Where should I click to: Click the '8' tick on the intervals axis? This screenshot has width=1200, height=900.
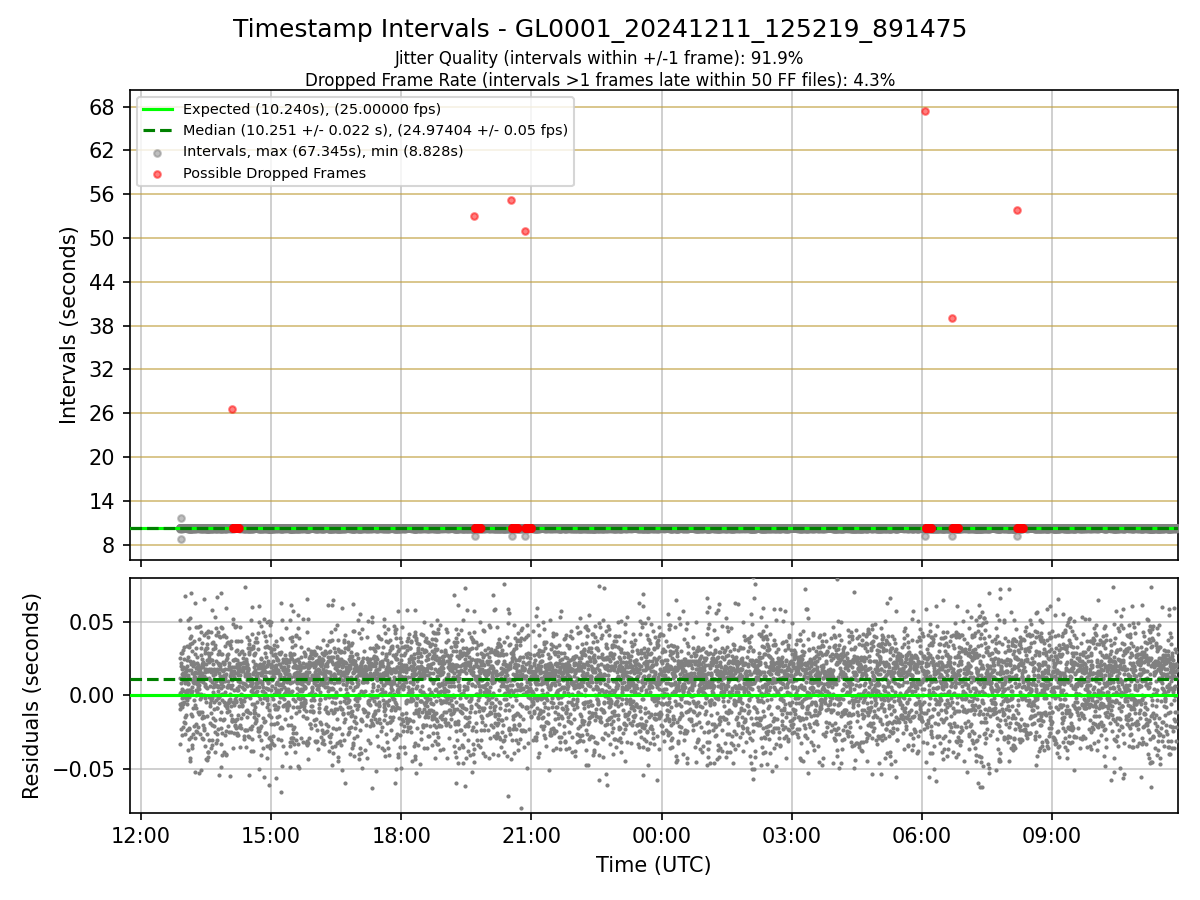(109, 545)
